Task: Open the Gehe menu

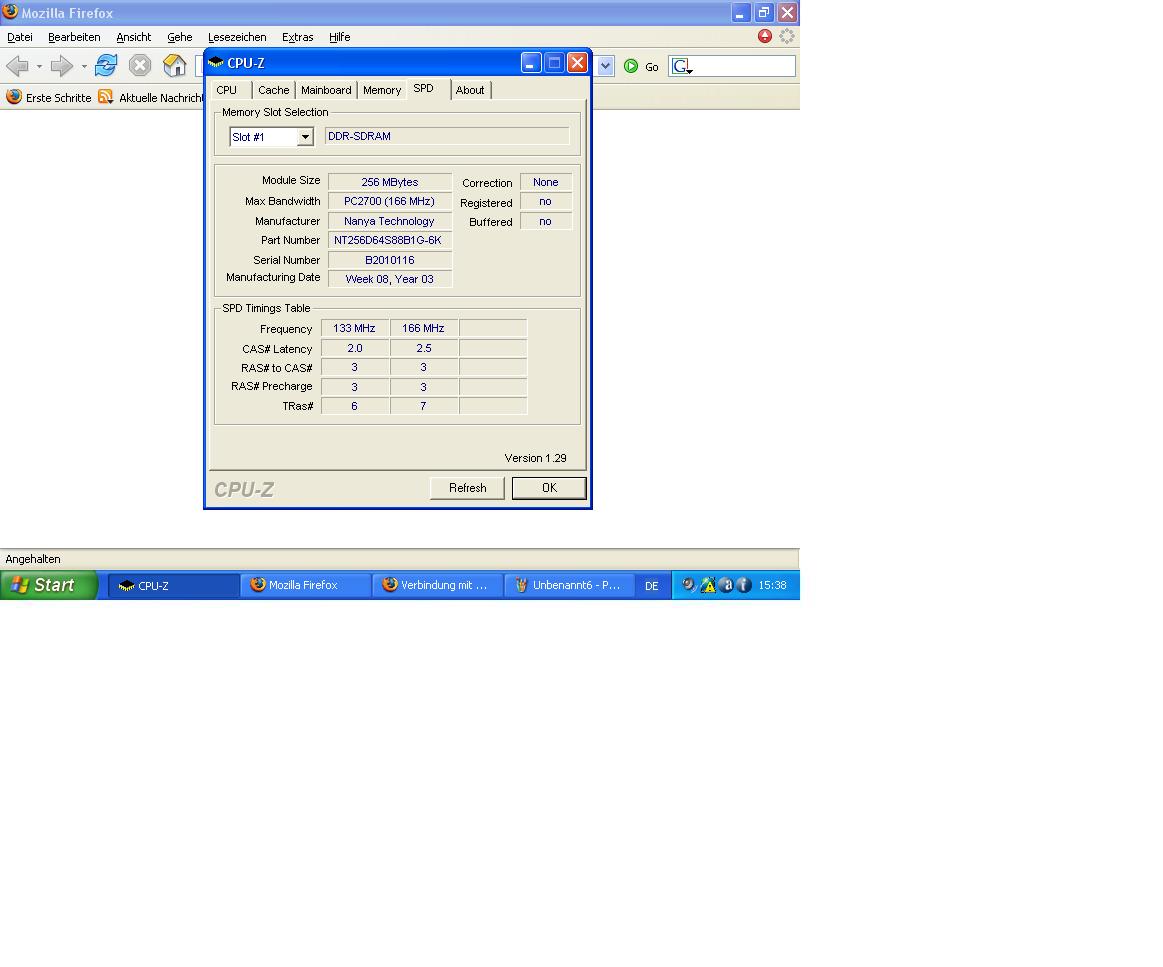Action: 179,37
